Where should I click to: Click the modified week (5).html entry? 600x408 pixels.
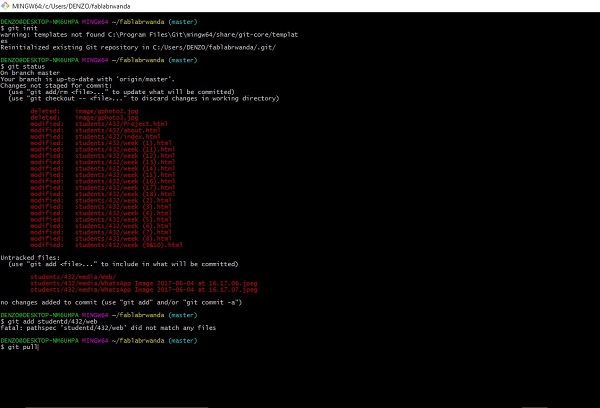coord(101,220)
